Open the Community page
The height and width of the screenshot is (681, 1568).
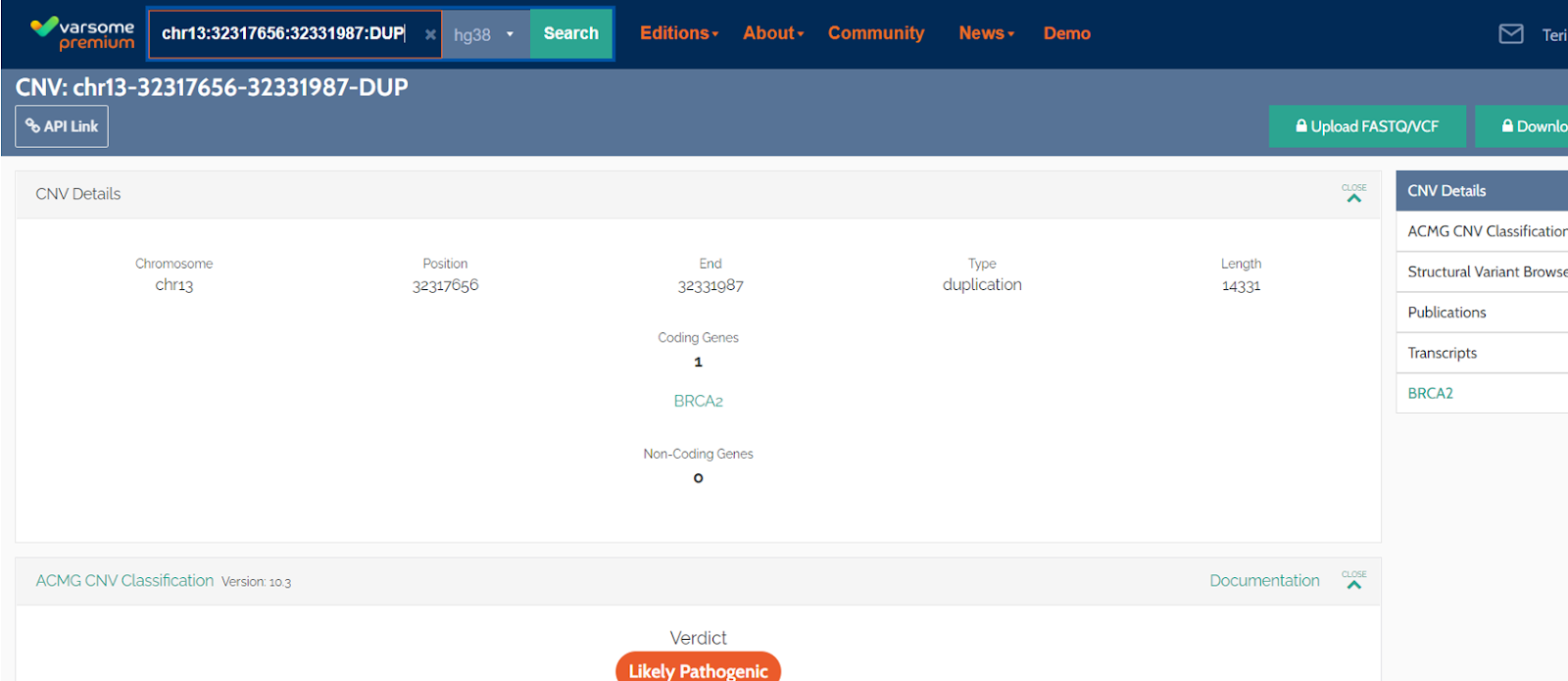(x=876, y=33)
